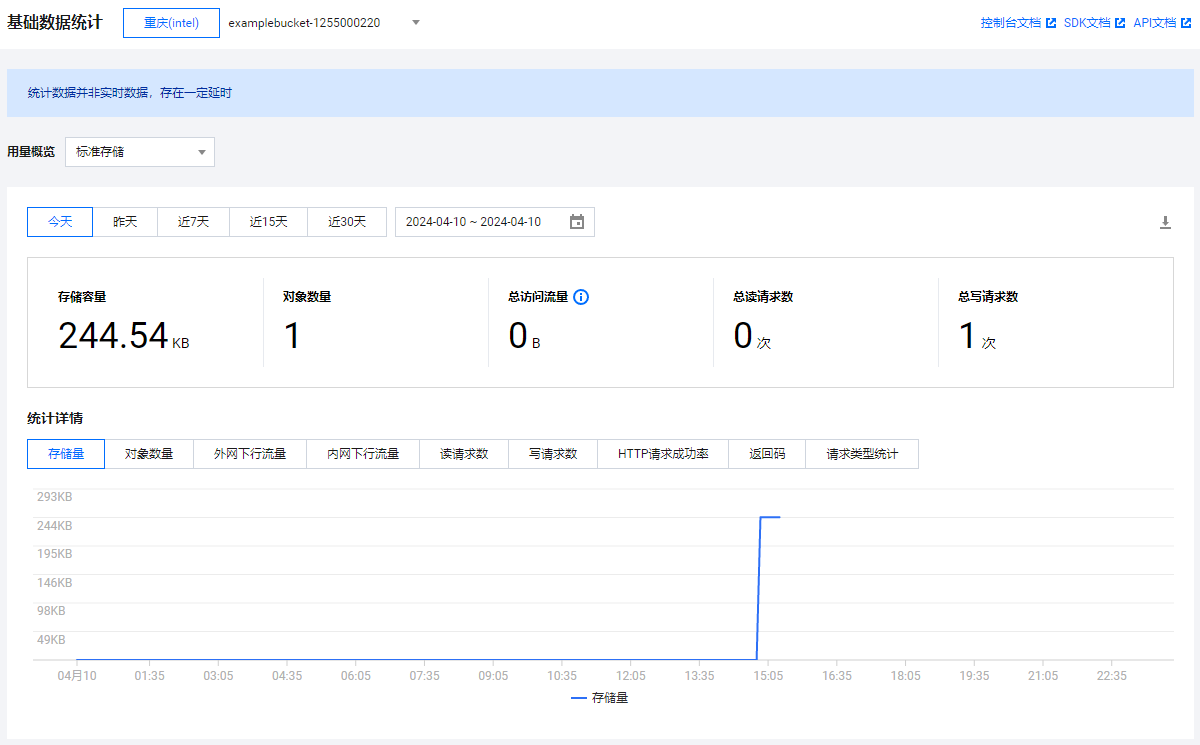Open the calendar date picker icon

(x=577, y=222)
